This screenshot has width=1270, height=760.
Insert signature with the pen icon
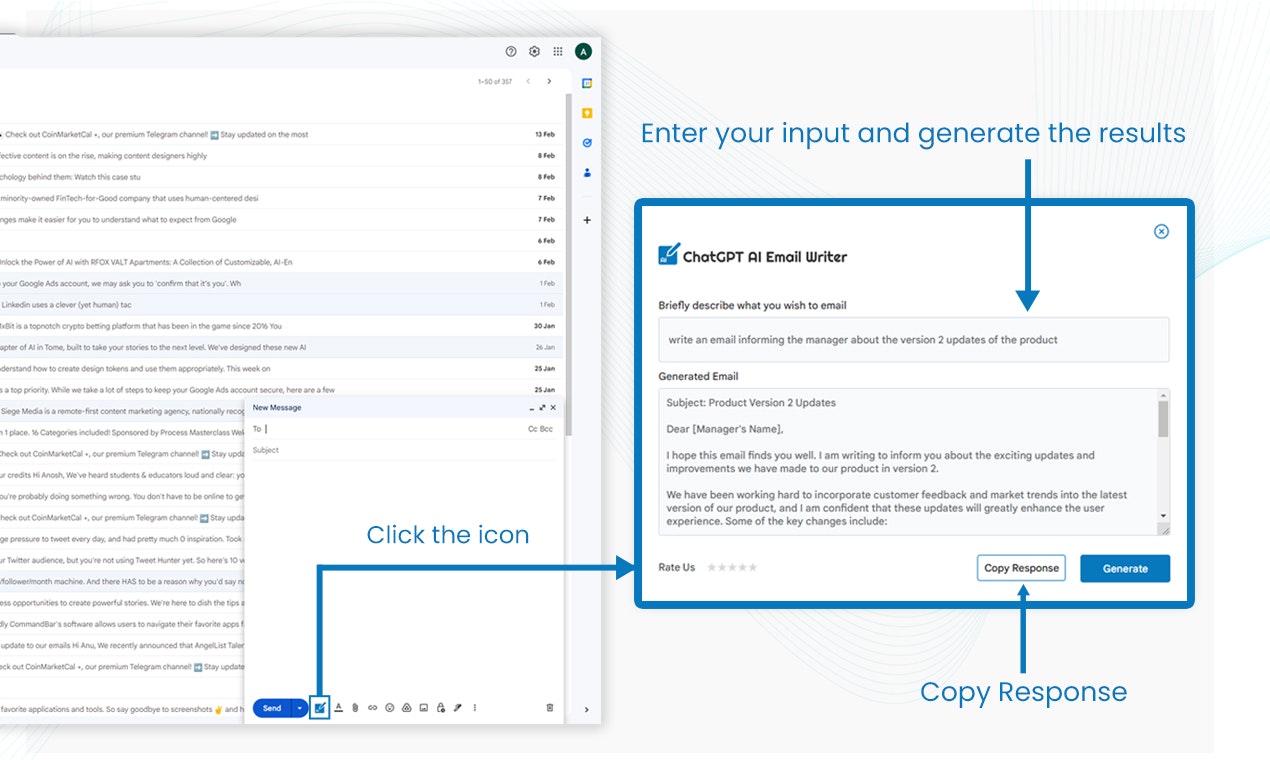pos(457,708)
